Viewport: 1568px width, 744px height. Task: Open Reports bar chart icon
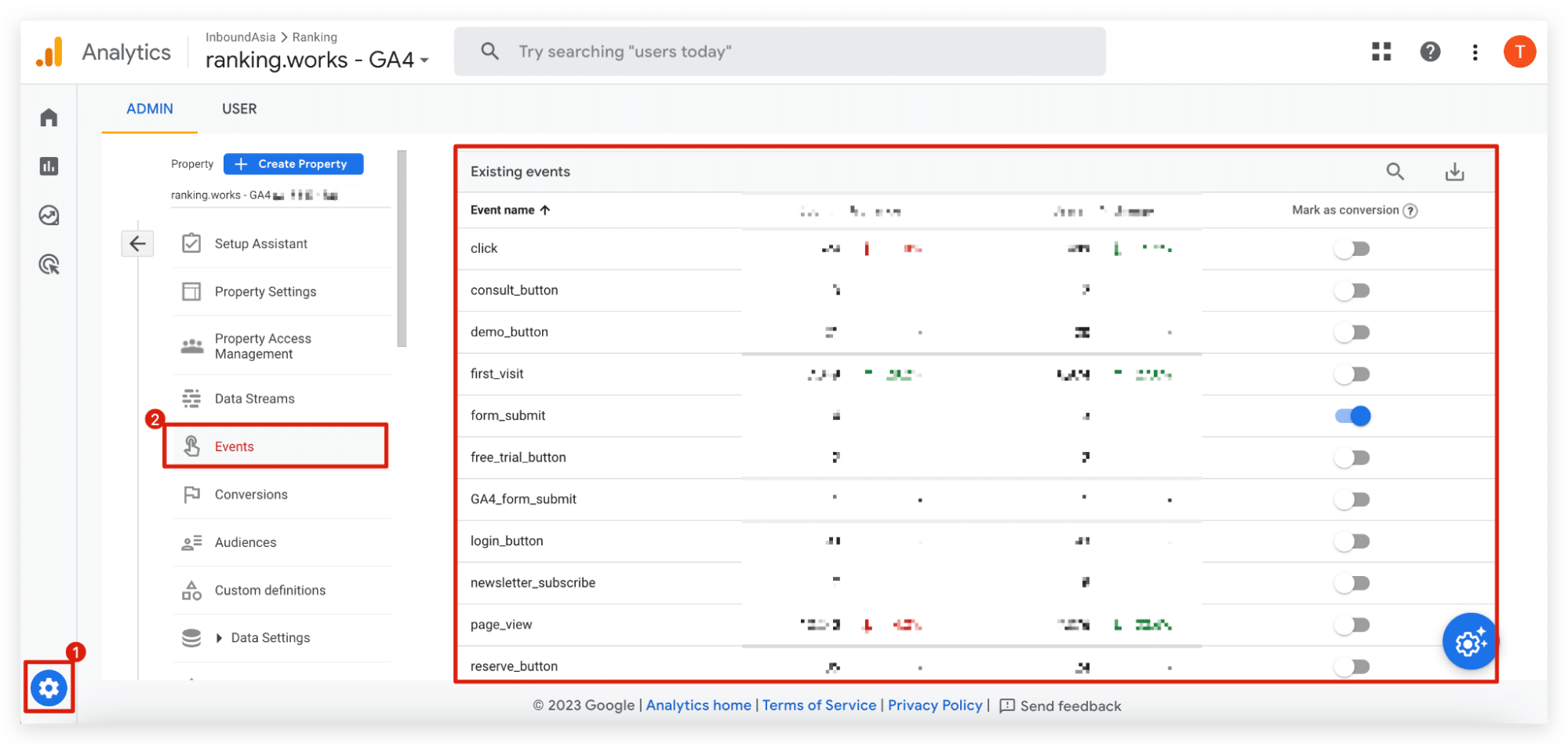(x=49, y=166)
